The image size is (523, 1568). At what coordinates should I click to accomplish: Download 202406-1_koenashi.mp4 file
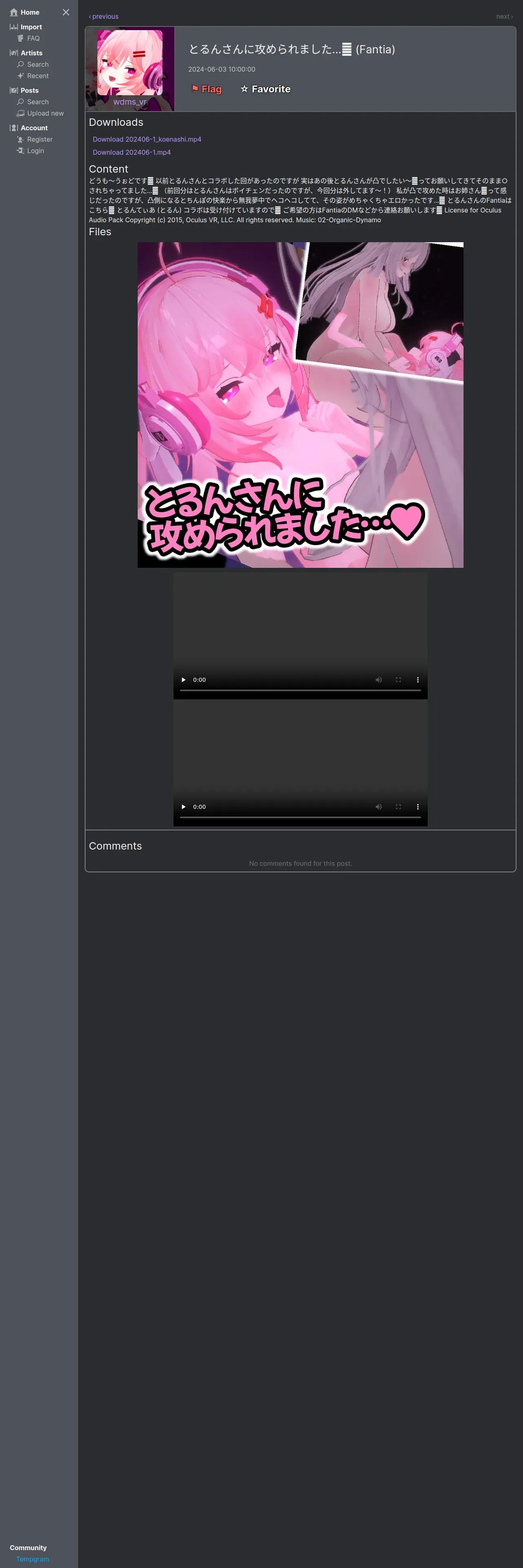coord(147,139)
